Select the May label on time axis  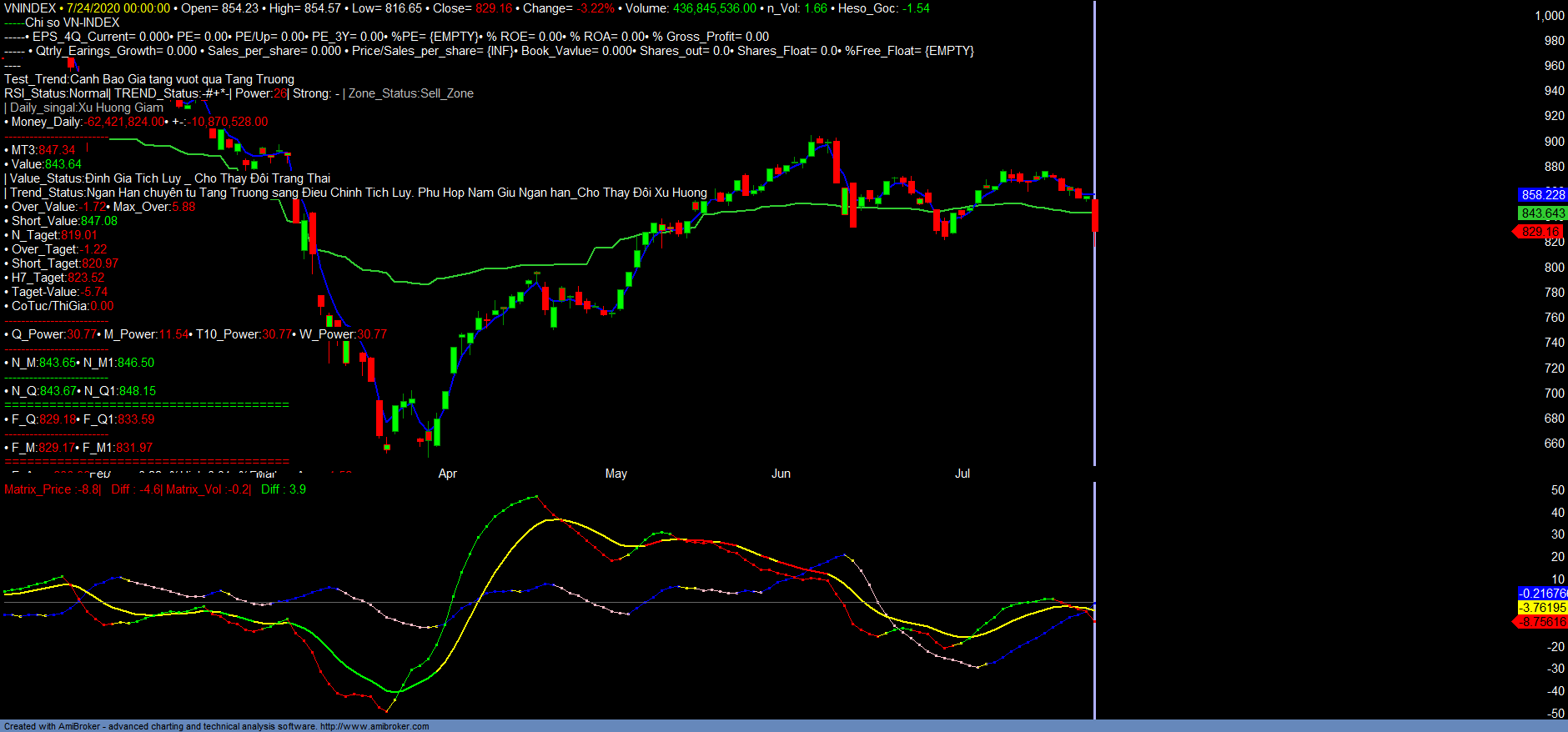(x=616, y=474)
